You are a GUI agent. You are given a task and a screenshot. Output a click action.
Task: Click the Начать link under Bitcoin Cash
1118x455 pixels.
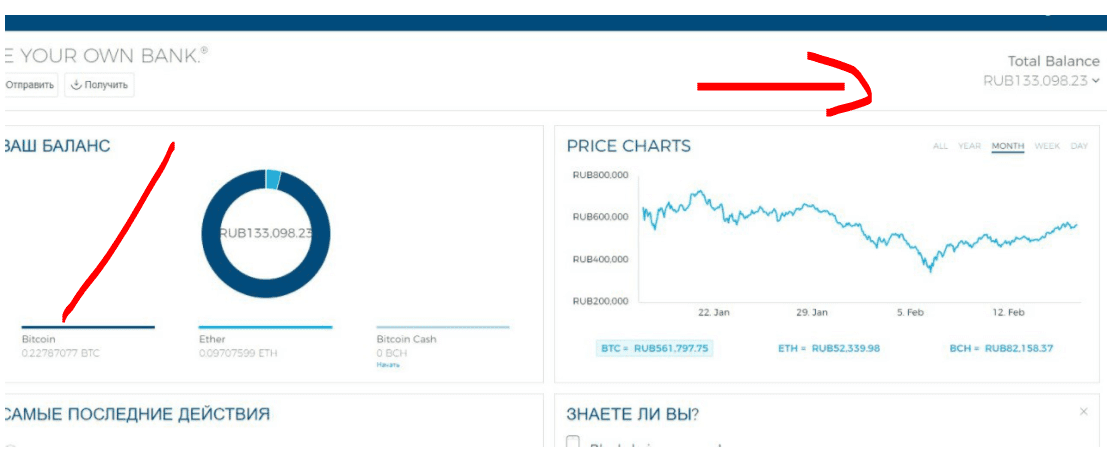pos(388,365)
